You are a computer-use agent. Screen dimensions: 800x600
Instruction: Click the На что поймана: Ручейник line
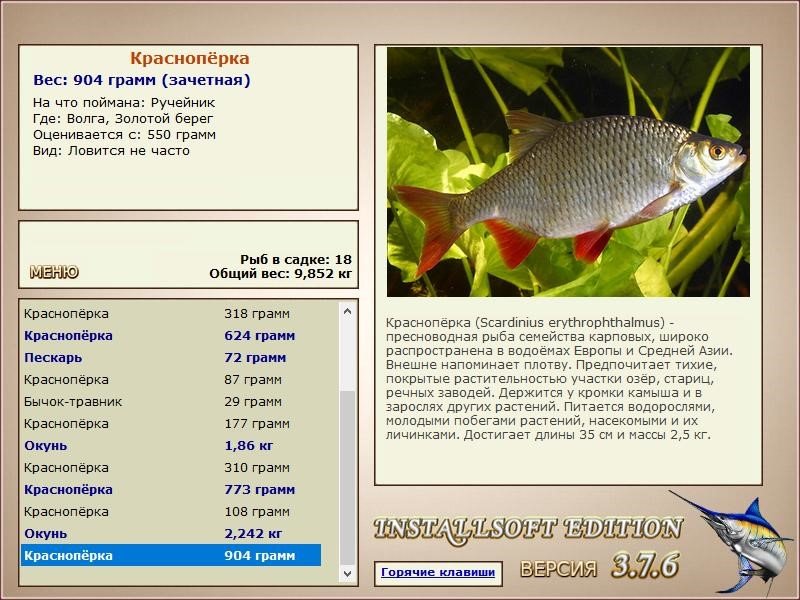point(124,103)
